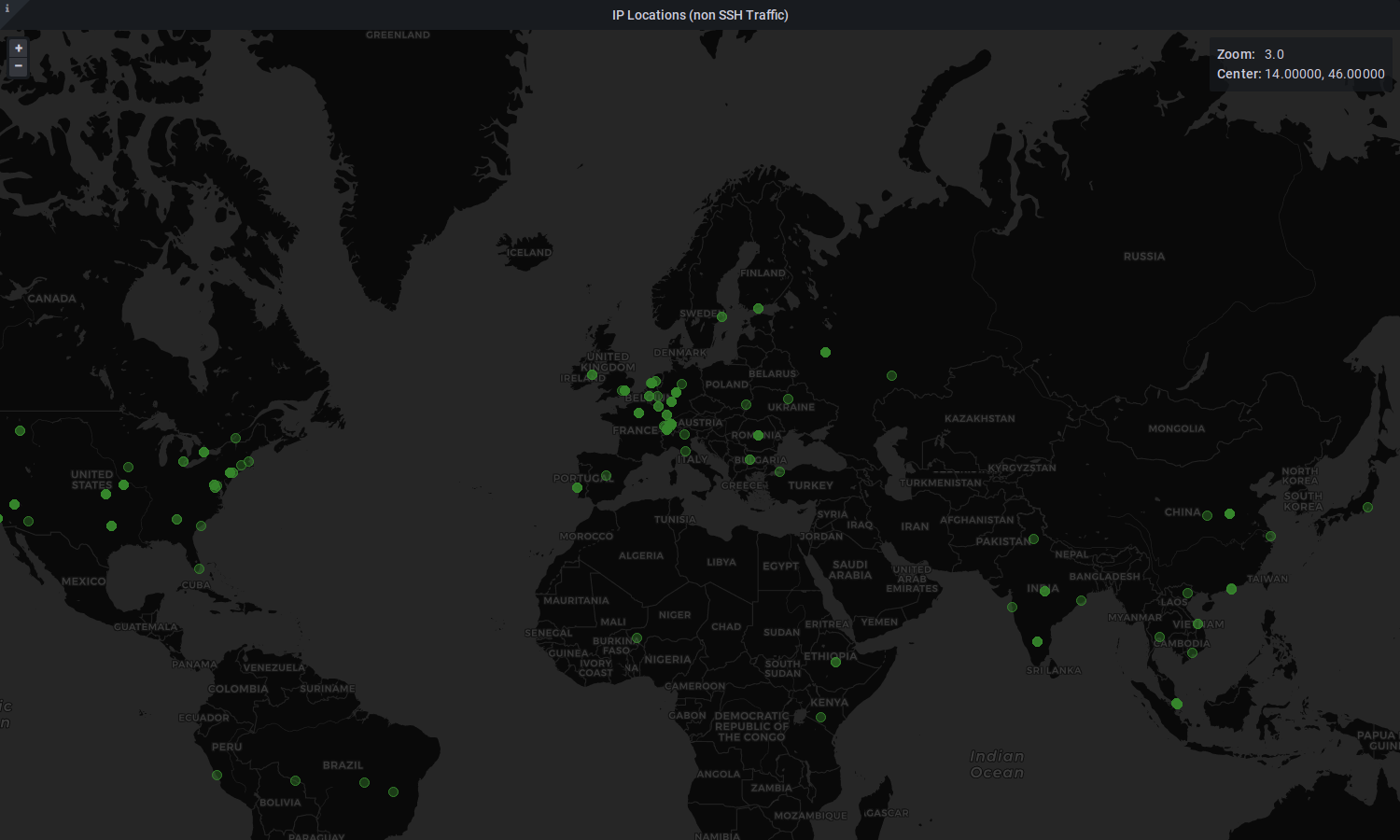Viewport: 1400px width, 840px height.
Task: Click the Libya map label
Action: [721, 562]
